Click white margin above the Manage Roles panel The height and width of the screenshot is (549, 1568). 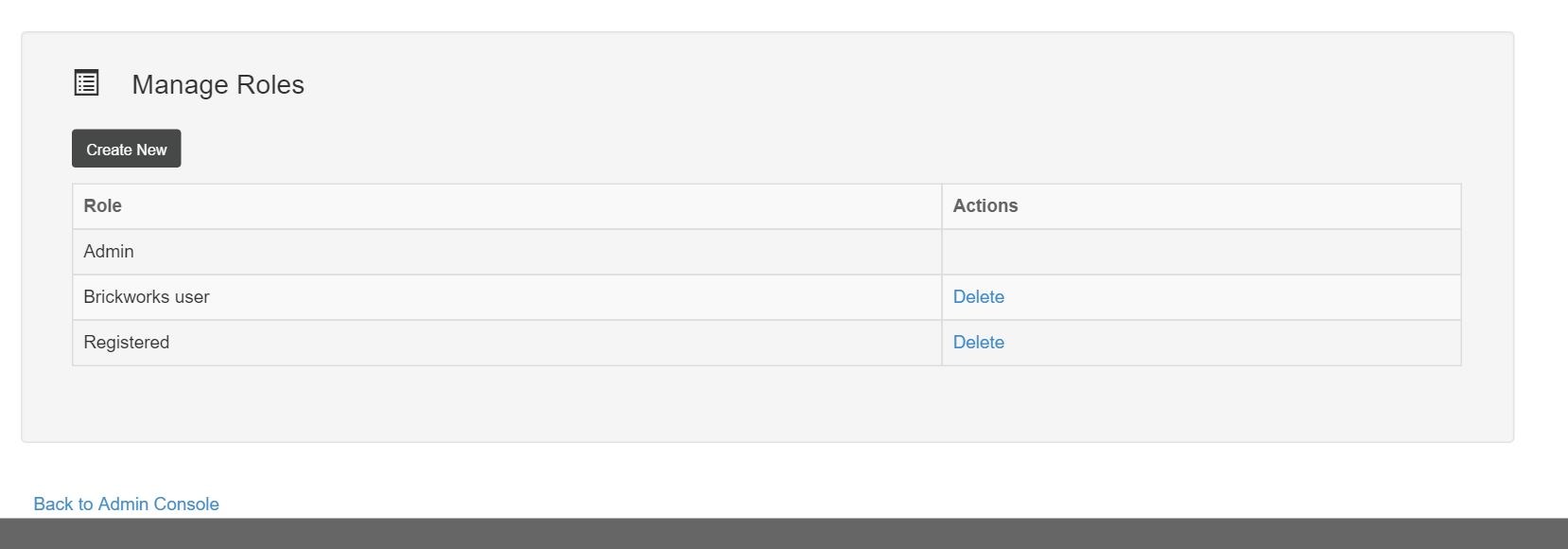[767, 15]
